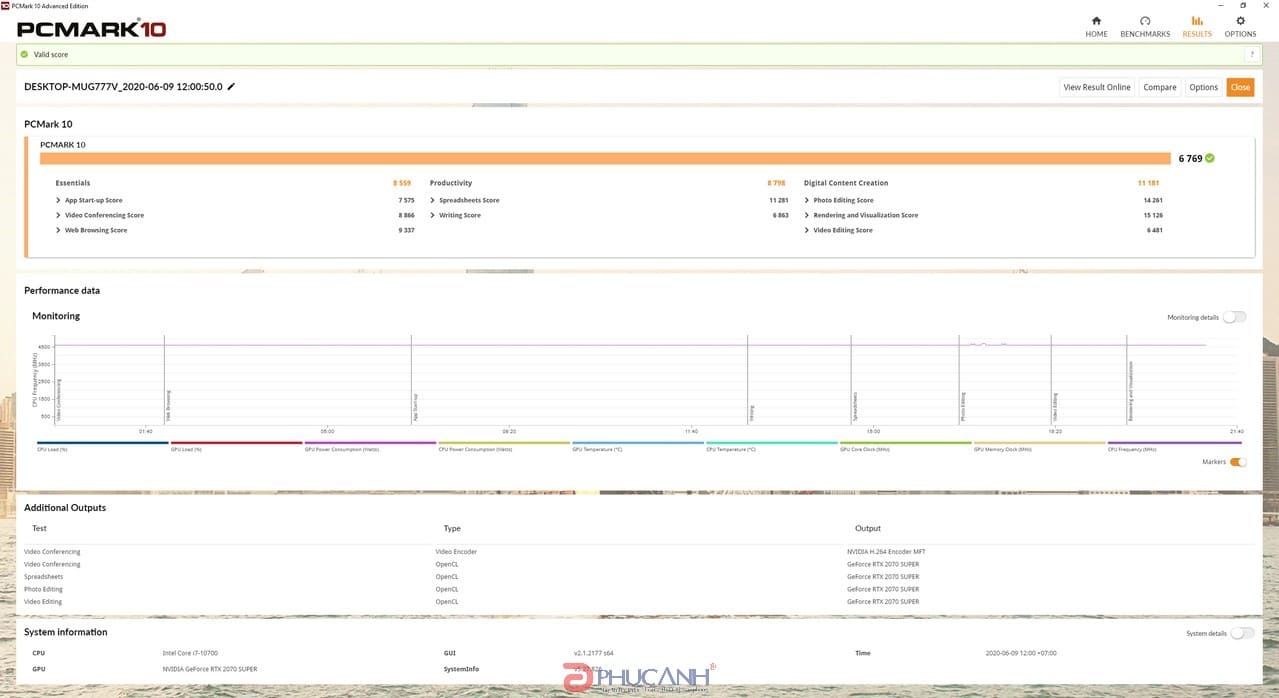
Task: Toggle GPU Temperature (°C) legend series
Action: 638,446
